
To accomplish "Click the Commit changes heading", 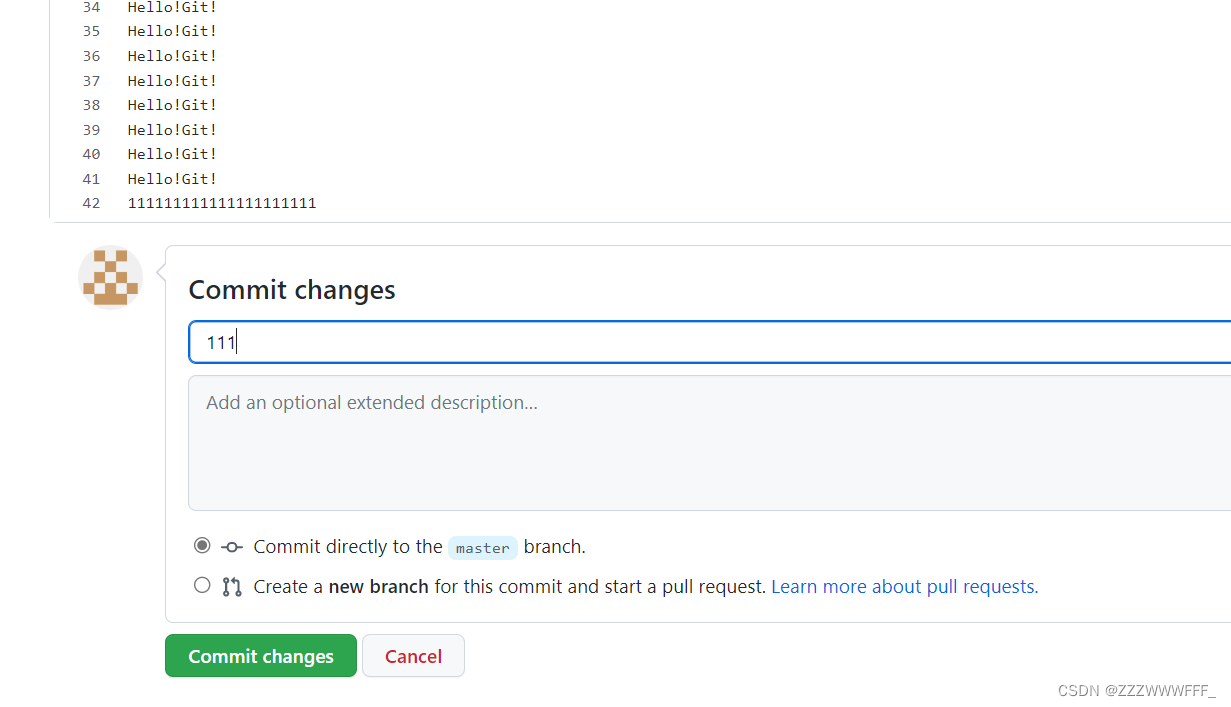I will (292, 290).
